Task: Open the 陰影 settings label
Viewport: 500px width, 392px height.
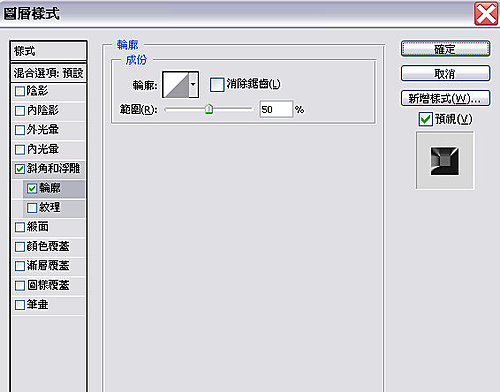Action: click(x=37, y=91)
